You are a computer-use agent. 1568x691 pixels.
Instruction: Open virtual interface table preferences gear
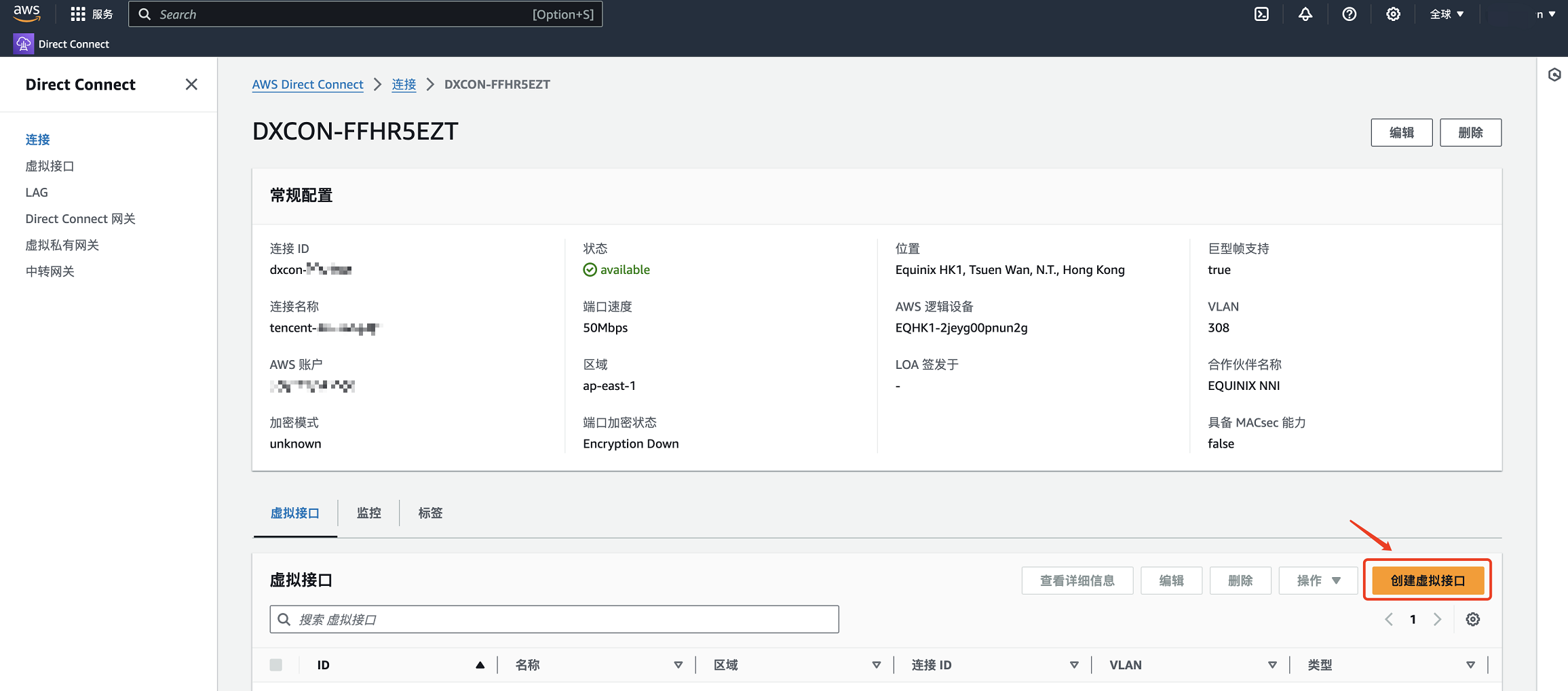point(1472,619)
